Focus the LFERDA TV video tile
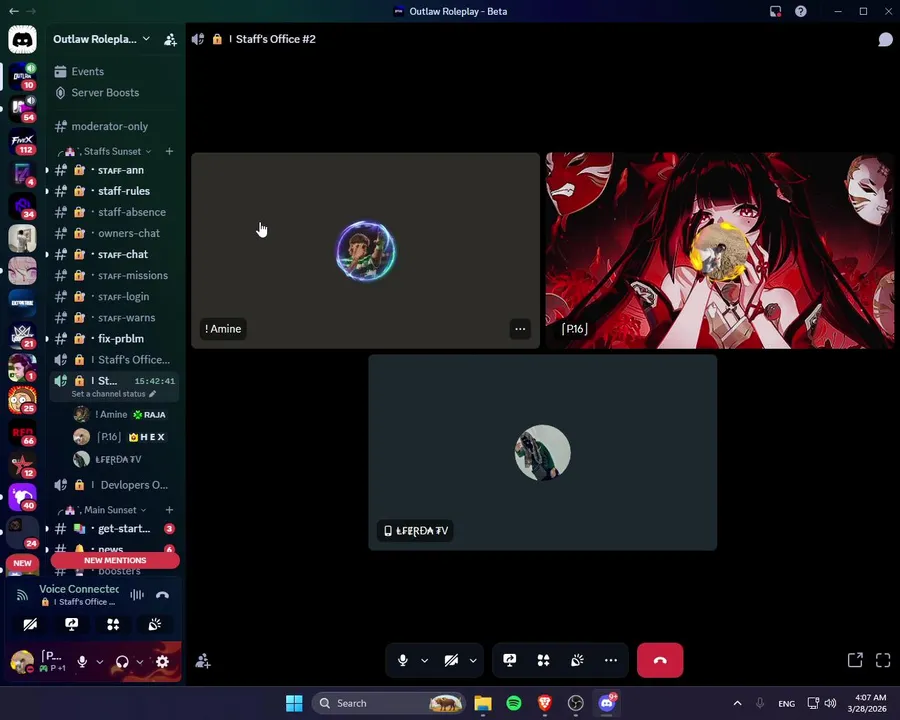 point(542,452)
